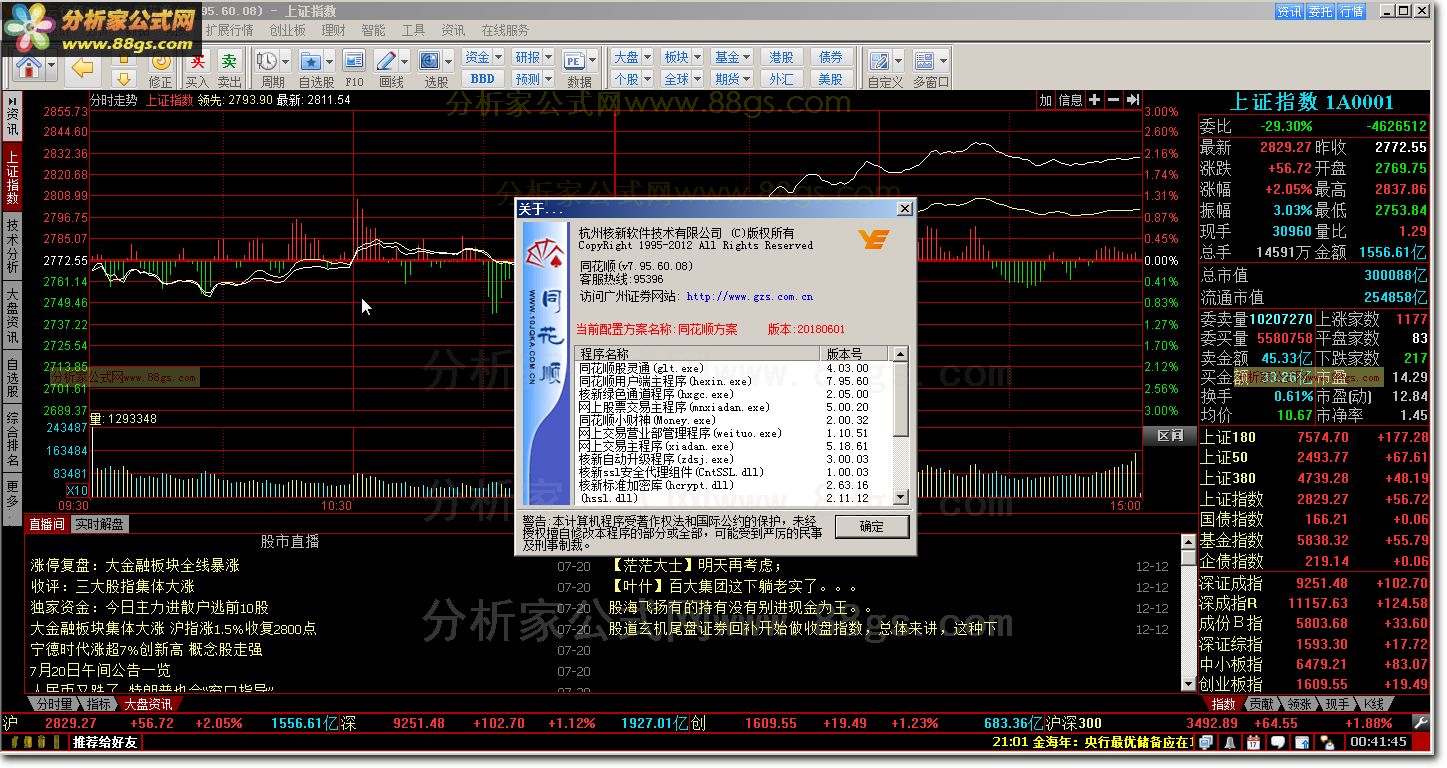Expand the 基金 fund dropdown
Screen dimensions: 1447x768
748,58
